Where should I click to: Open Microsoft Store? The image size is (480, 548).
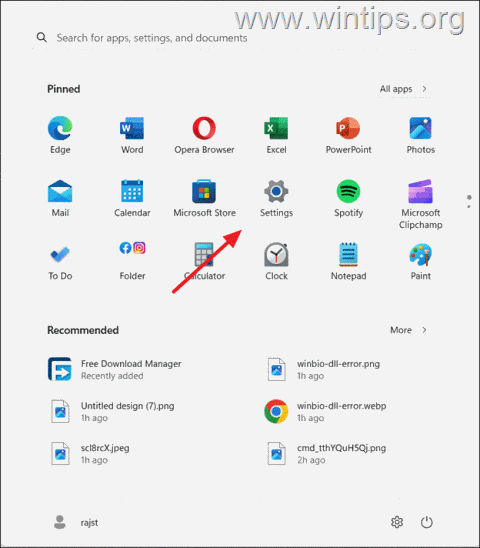tap(205, 198)
